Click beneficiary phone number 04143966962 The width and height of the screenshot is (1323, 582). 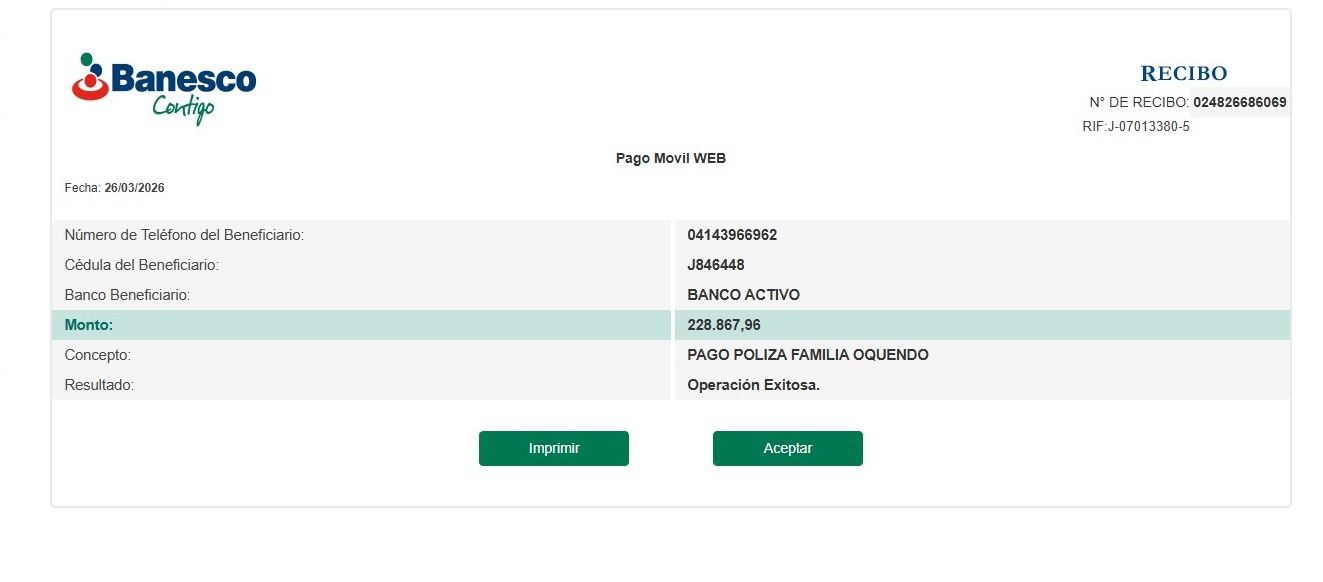732,235
